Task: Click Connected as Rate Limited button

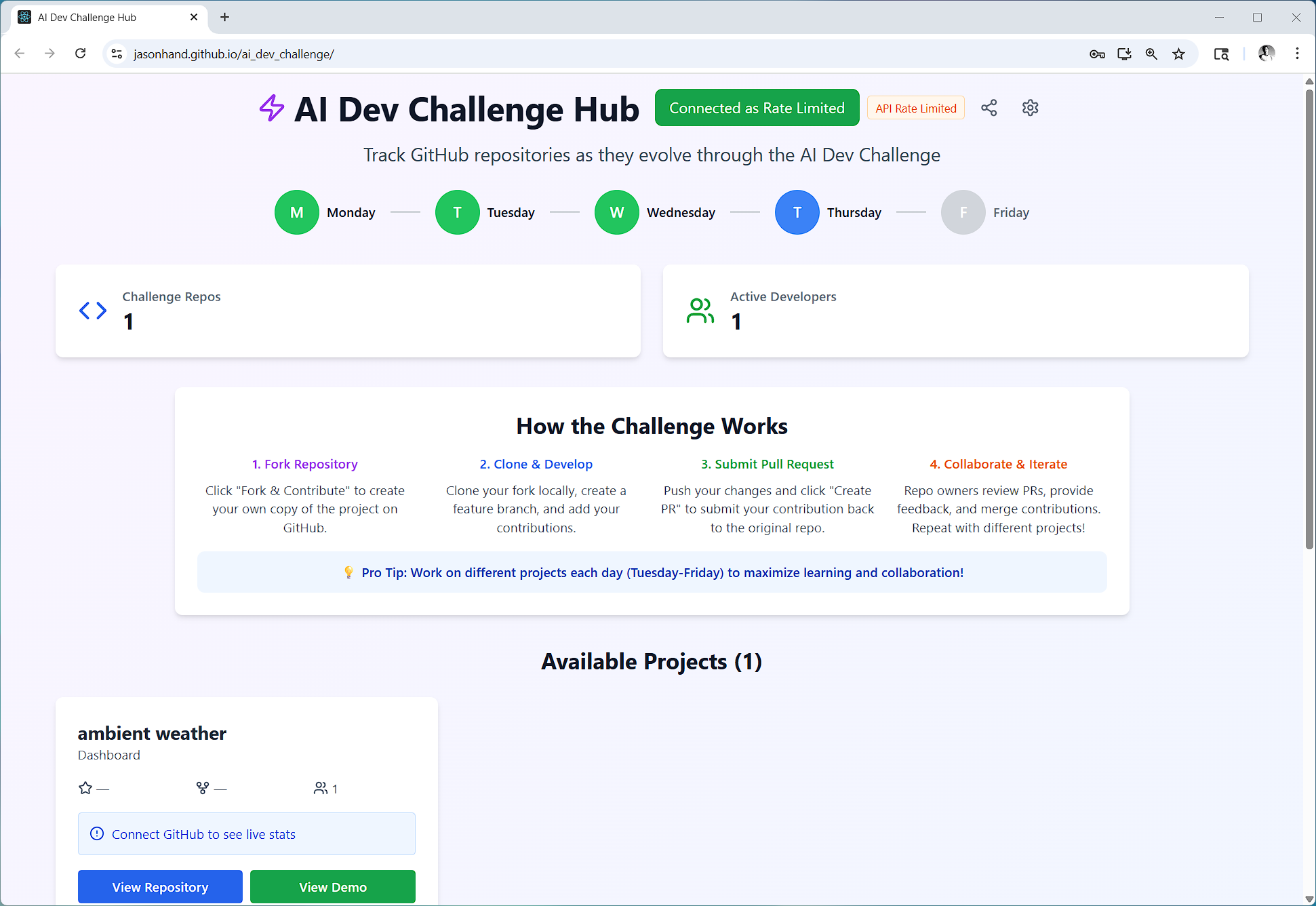Action: pos(757,108)
